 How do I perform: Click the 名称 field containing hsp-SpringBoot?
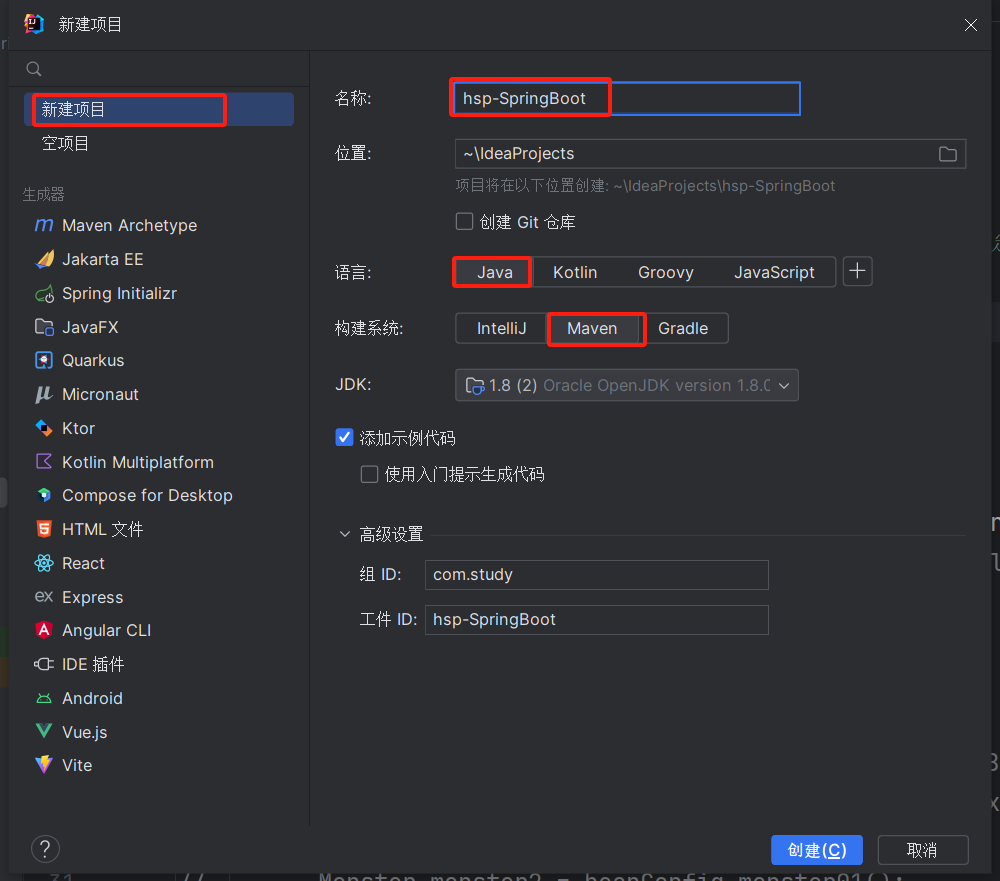click(628, 98)
